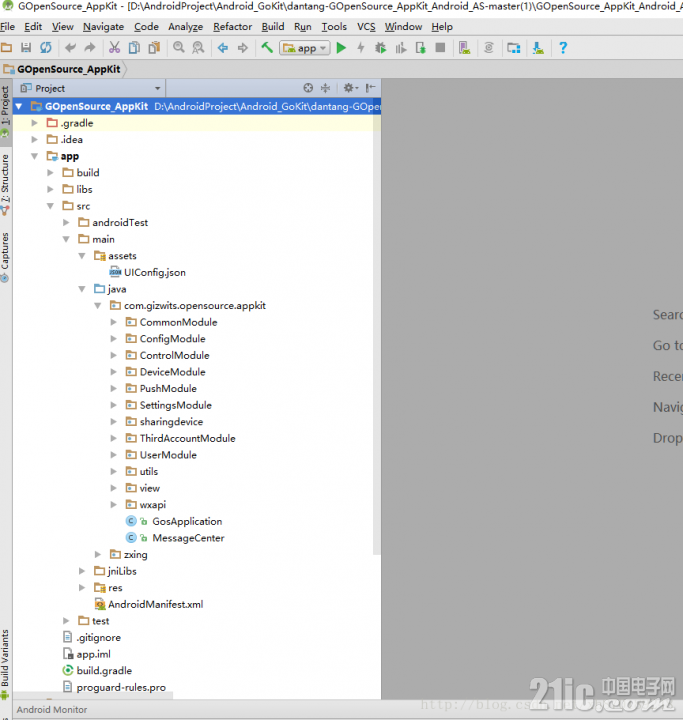Click the Open folder toolbar icon

(6, 48)
